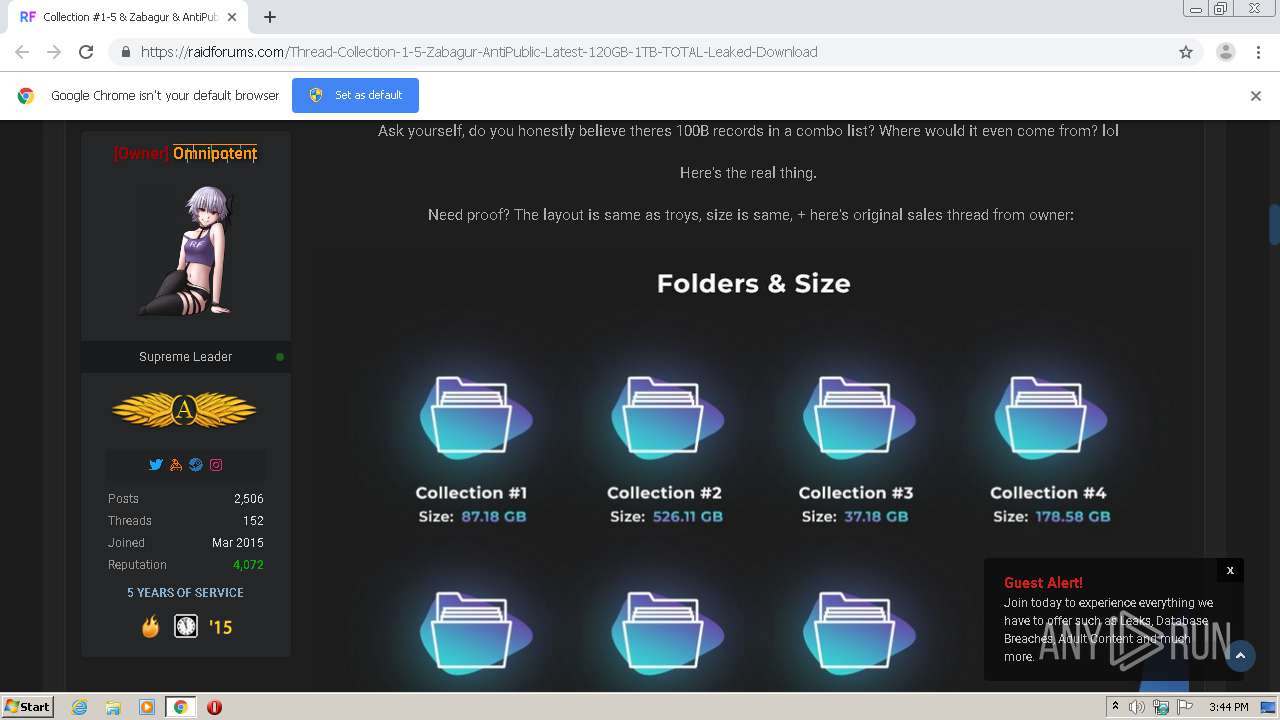The height and width of the screenshot is (720, 1280).
Task: Close the Guest Alert popup
Action: pyautogui.click(x=1230, y=570)
